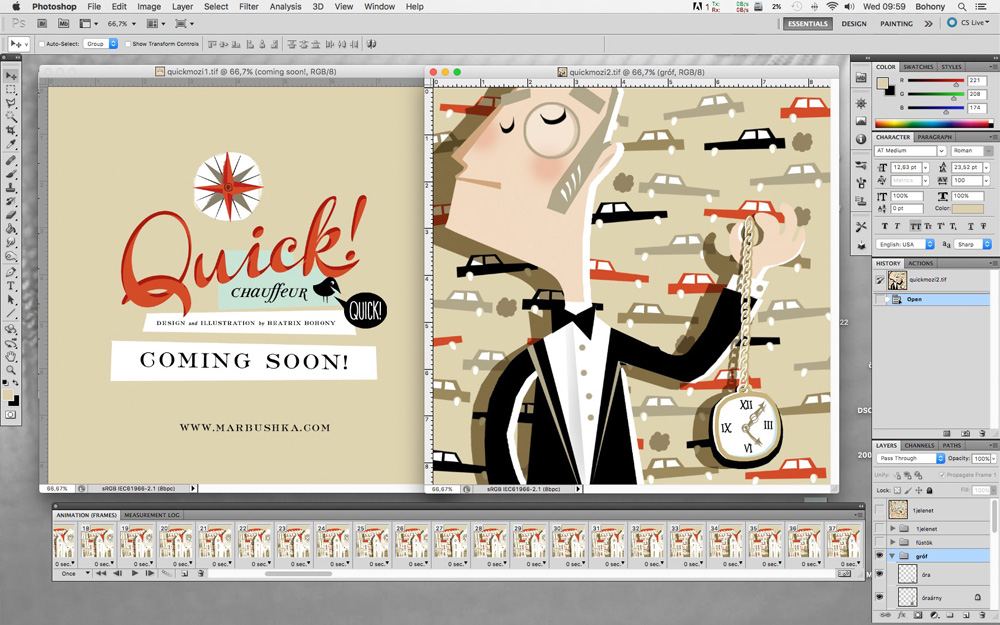Hide the gróf layer group
Screen dimensions: 1000x625
tap(879, 555)
